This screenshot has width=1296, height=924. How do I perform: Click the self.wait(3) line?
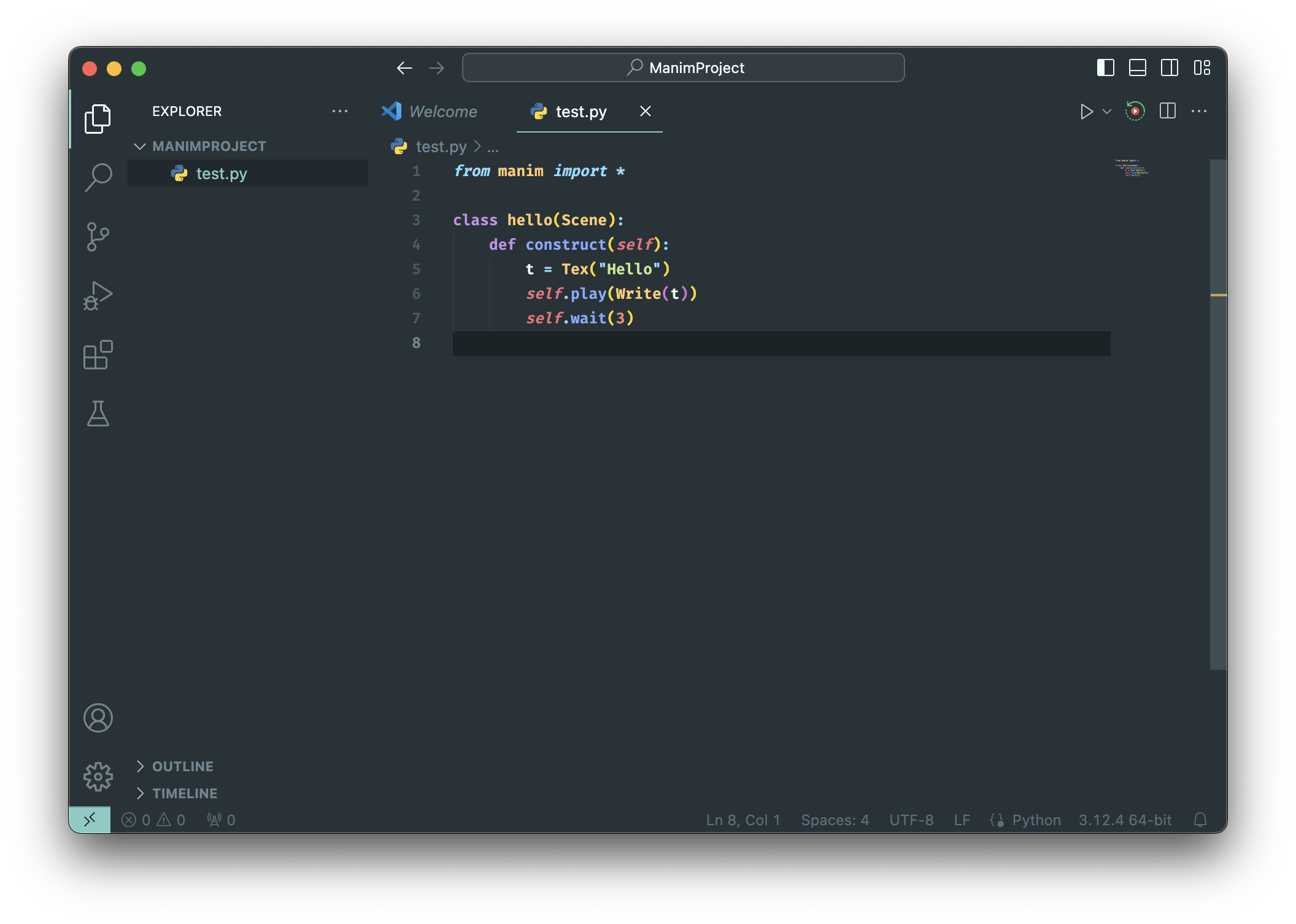click(x=579, y=318)
